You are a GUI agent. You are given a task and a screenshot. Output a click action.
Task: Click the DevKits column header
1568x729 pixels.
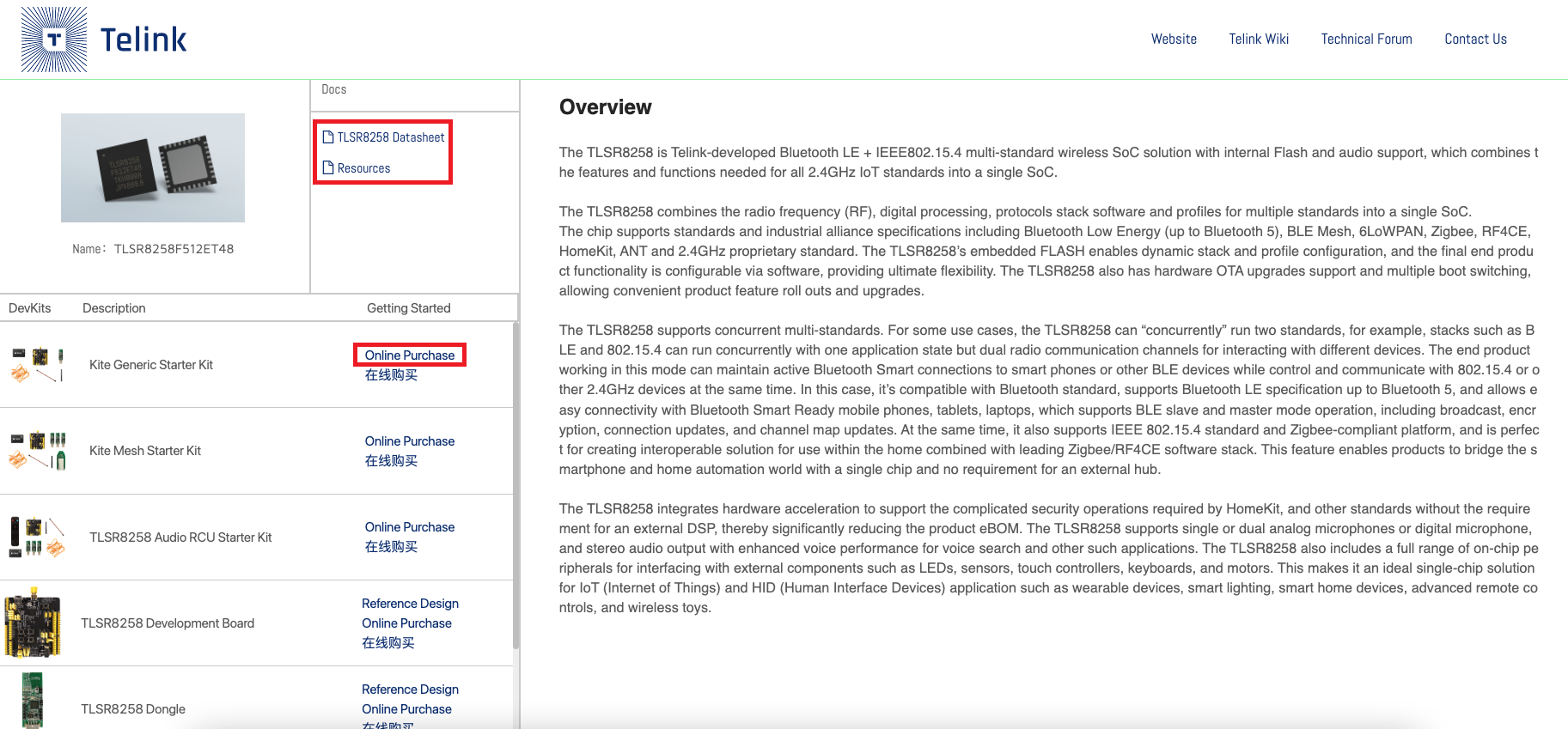[x=30, y=308]
